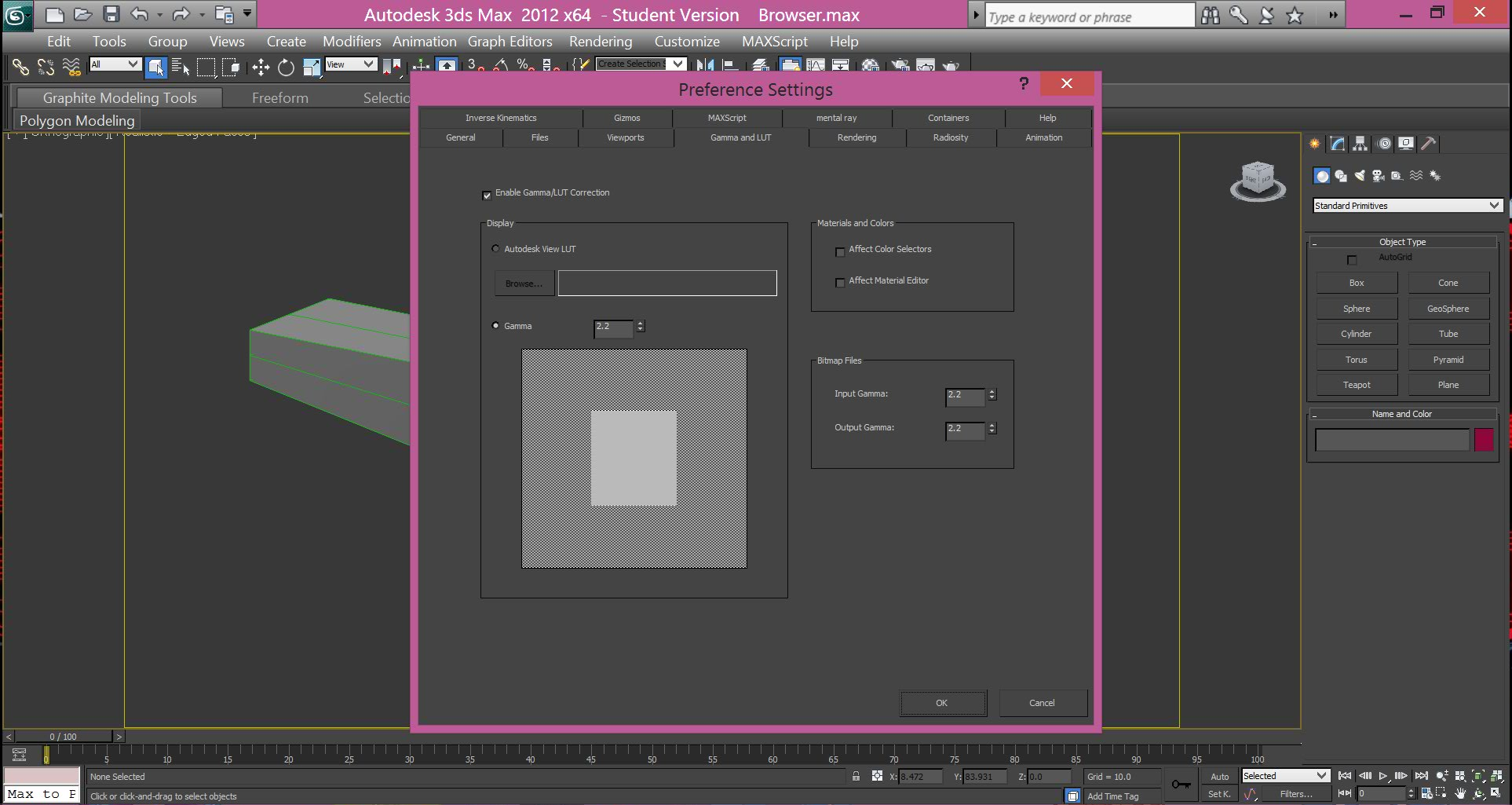Switch to the Viewports preferences tab
The height and width of the screenshot is (805, 1512).
coord(625,137)
